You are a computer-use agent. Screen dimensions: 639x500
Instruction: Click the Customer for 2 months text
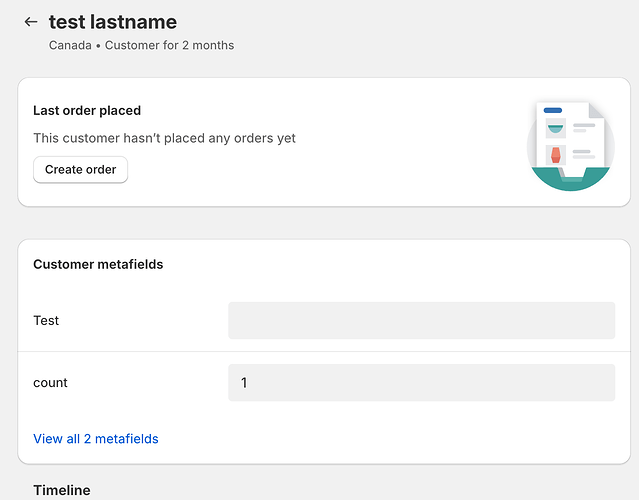click(169, 45)
